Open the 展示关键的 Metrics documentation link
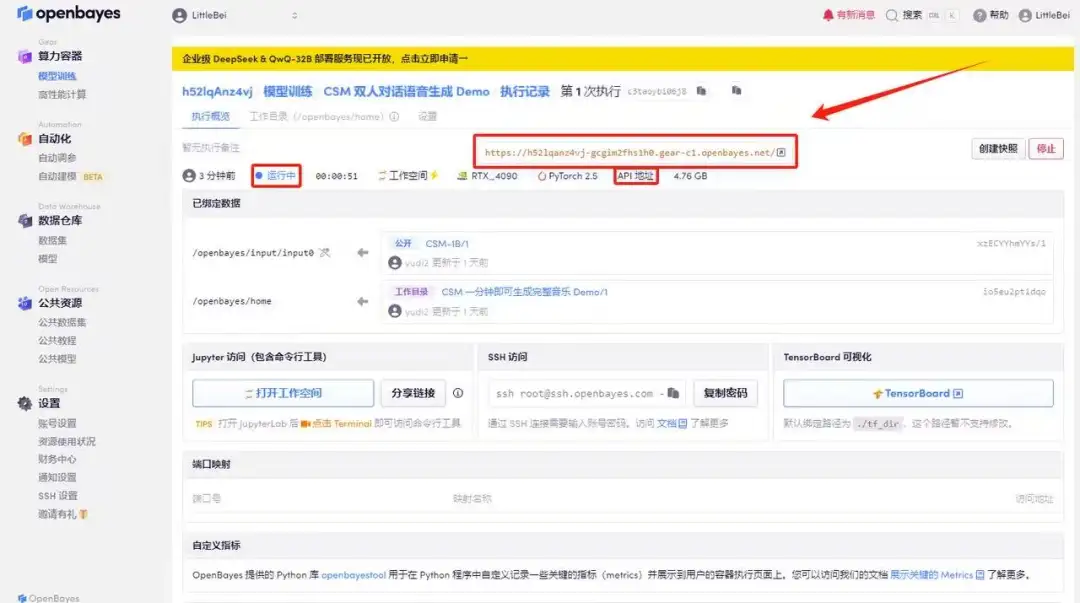Viewport: 1080px width, 603px height. tap(937, 575)
